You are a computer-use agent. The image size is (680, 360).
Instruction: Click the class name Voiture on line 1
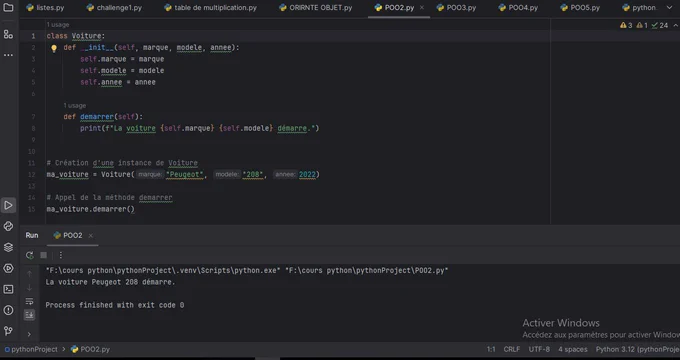click(x=86, y=36)
